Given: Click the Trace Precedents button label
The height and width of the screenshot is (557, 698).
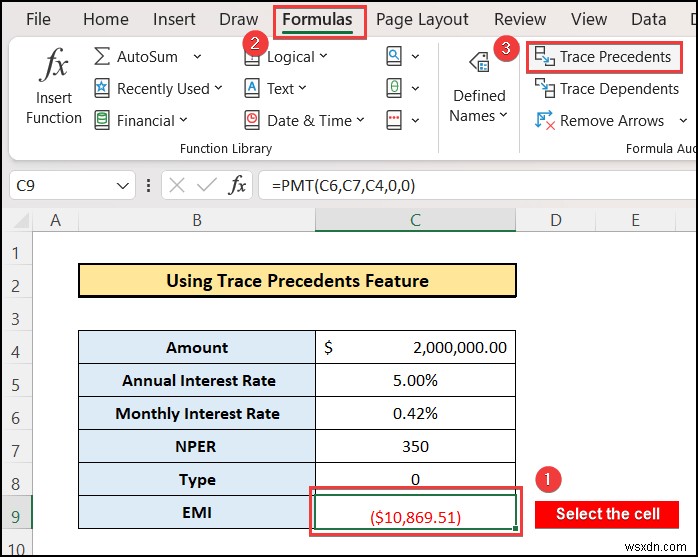Looking at the screenshot, I should click(615, 57).
